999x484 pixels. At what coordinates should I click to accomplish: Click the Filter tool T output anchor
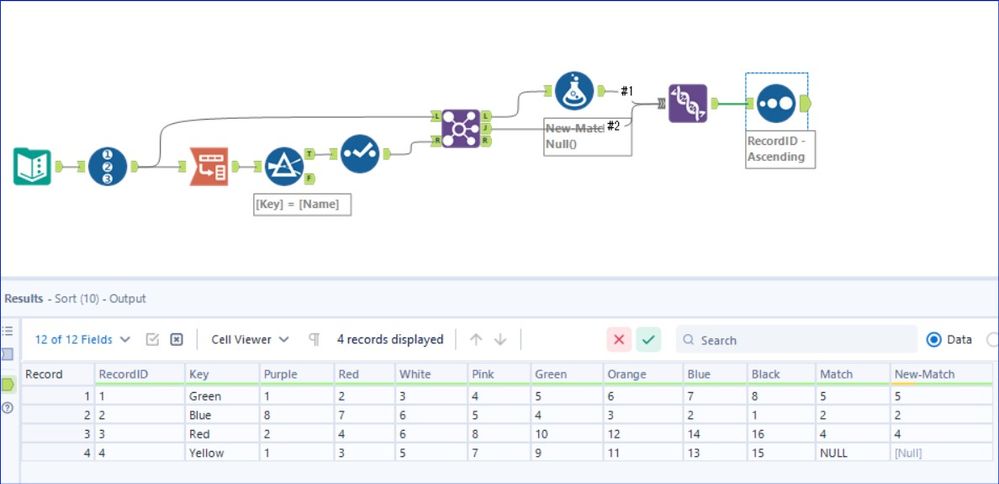(309, 153)
